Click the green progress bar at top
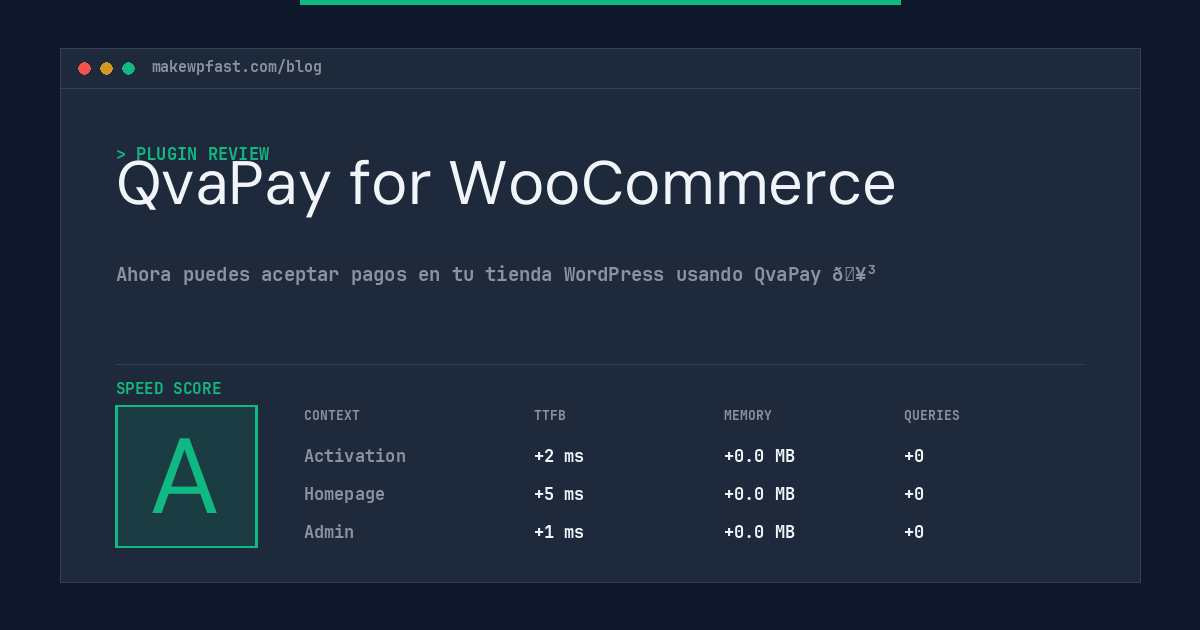This screenshot has height=630, width=1200. (600, 2)
